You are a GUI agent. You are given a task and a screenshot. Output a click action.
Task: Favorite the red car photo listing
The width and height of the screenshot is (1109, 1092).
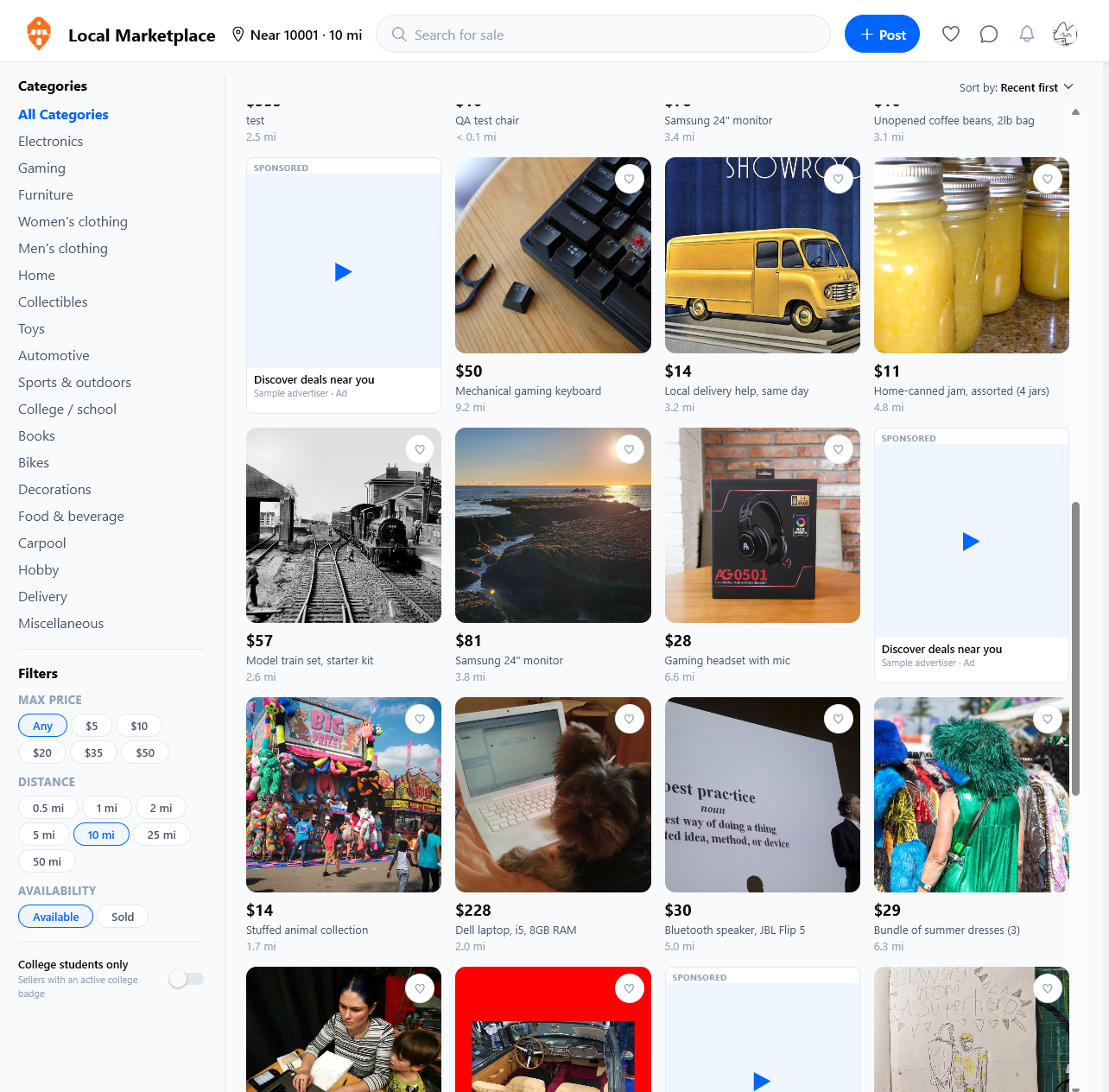[630, 988]
